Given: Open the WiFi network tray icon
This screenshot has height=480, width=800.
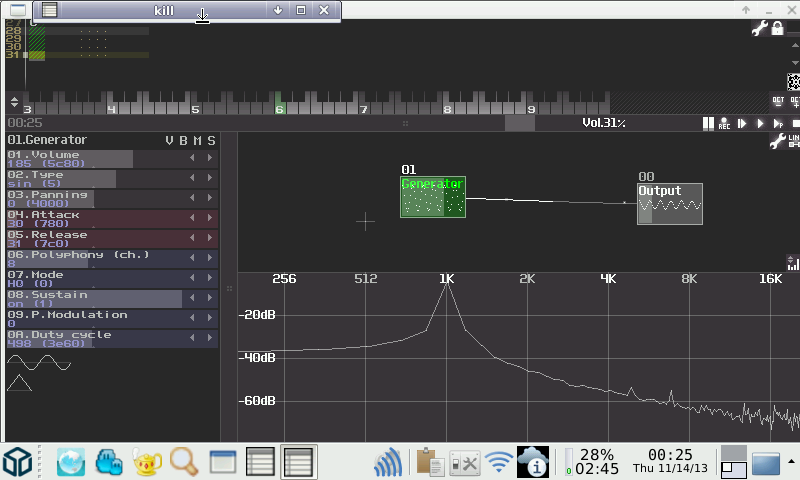Looking at the screenshot, I should click(x=499, y=462).
